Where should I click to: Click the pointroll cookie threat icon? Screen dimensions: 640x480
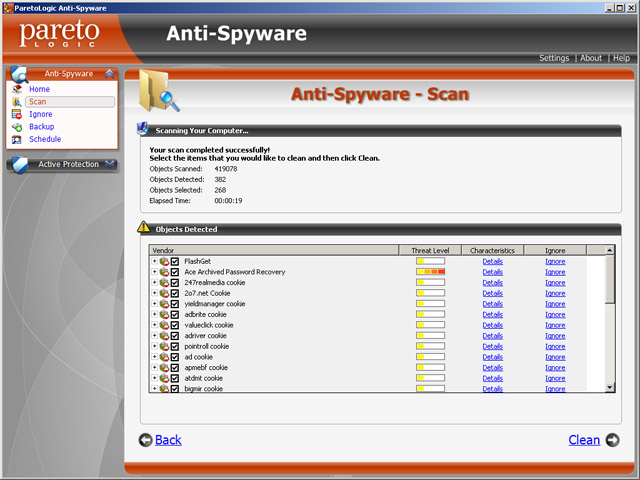click(x=164, y=346)
